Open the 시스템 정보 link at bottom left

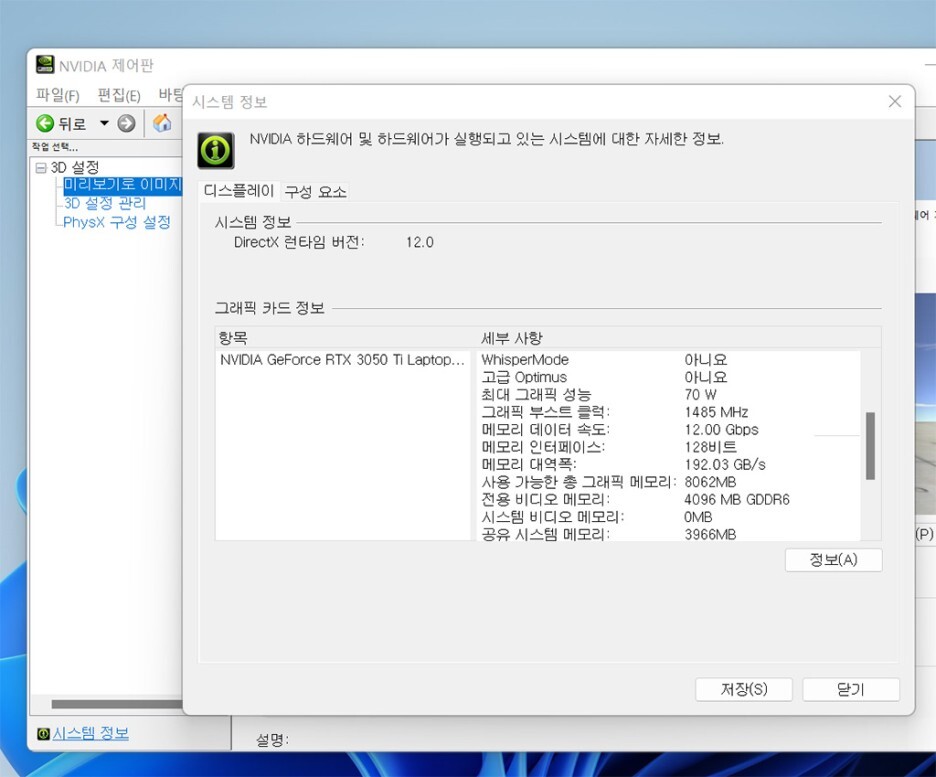[x=90, y=733]
